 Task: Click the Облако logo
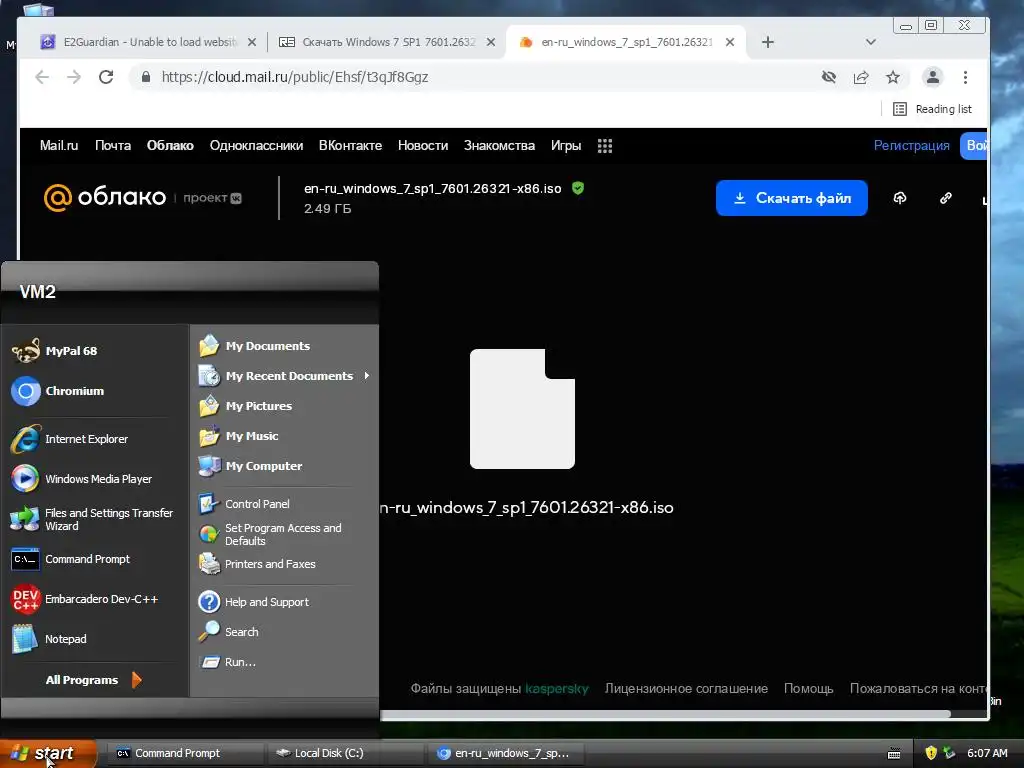(x=104, y=197)
